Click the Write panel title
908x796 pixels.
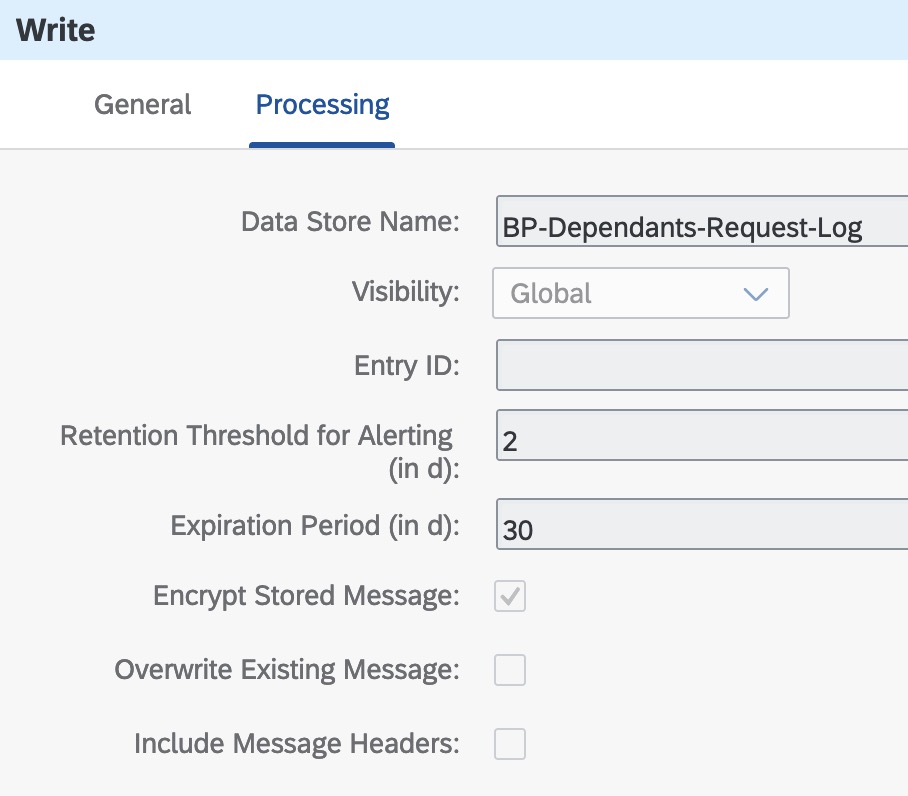click(x=56, y=30)
